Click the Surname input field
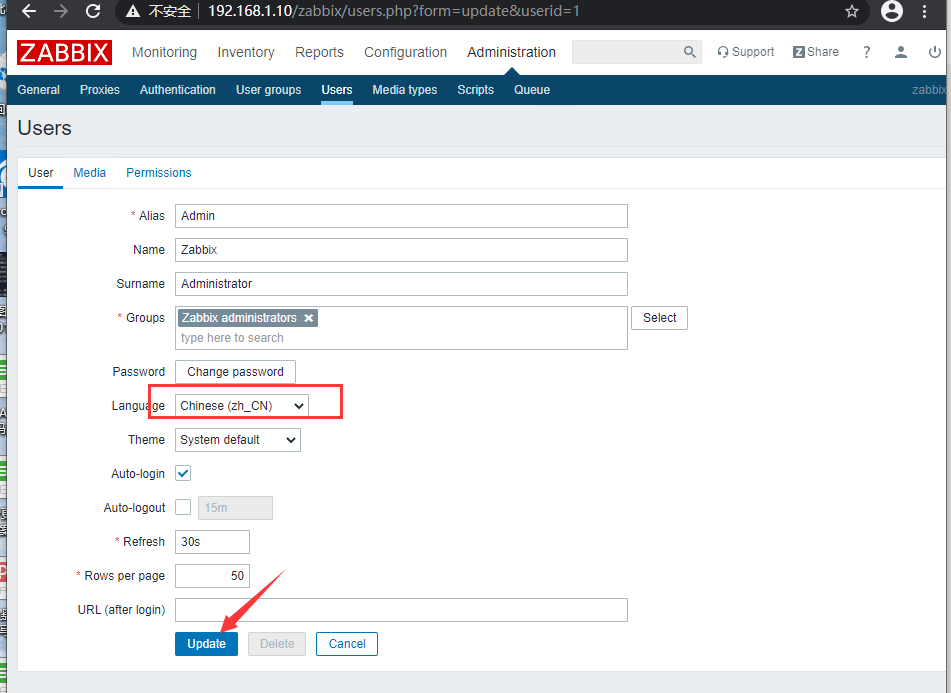951x693 pixels. click(402, 284)
